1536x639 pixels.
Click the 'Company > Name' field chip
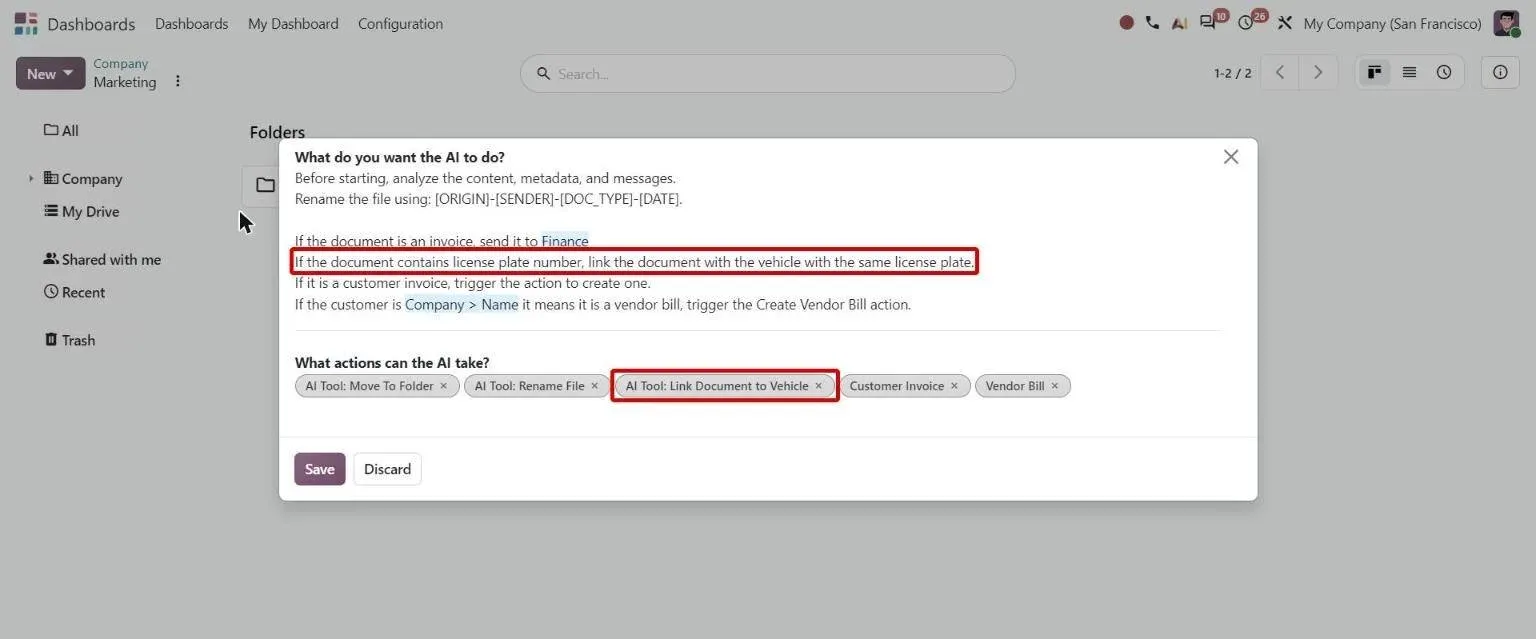point(461,304)
